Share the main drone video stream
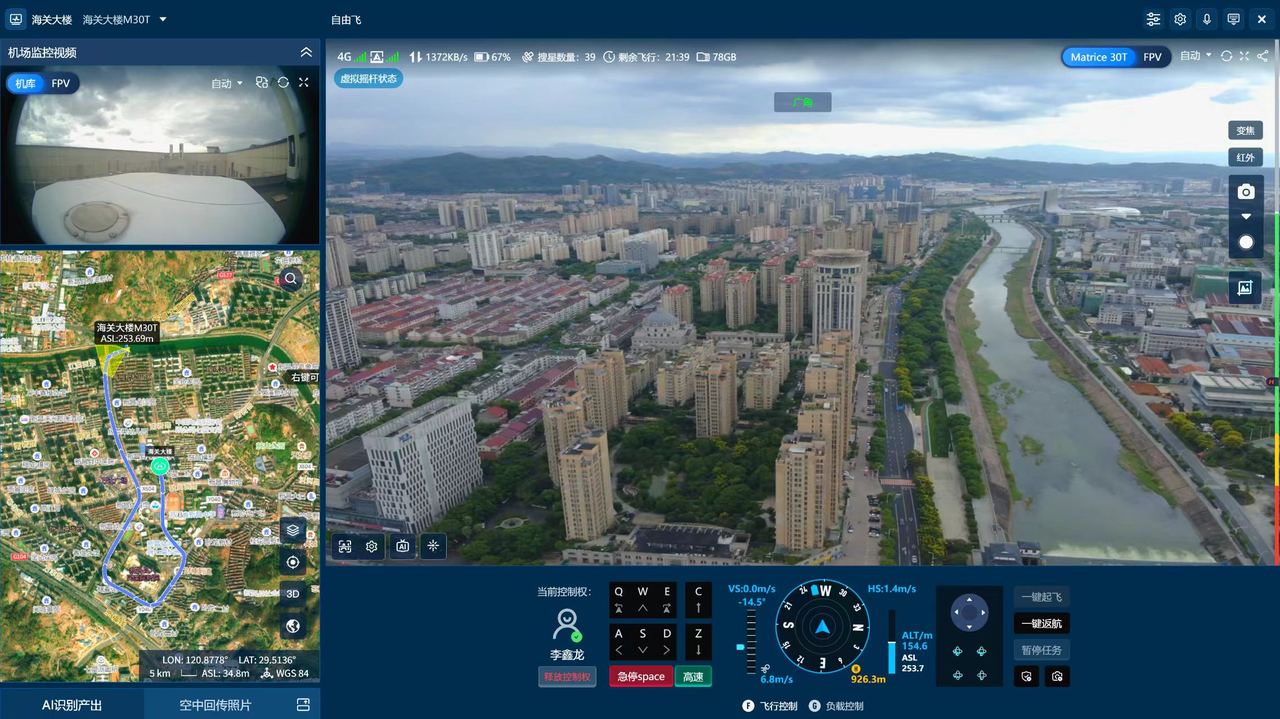 click(1262, 56)
